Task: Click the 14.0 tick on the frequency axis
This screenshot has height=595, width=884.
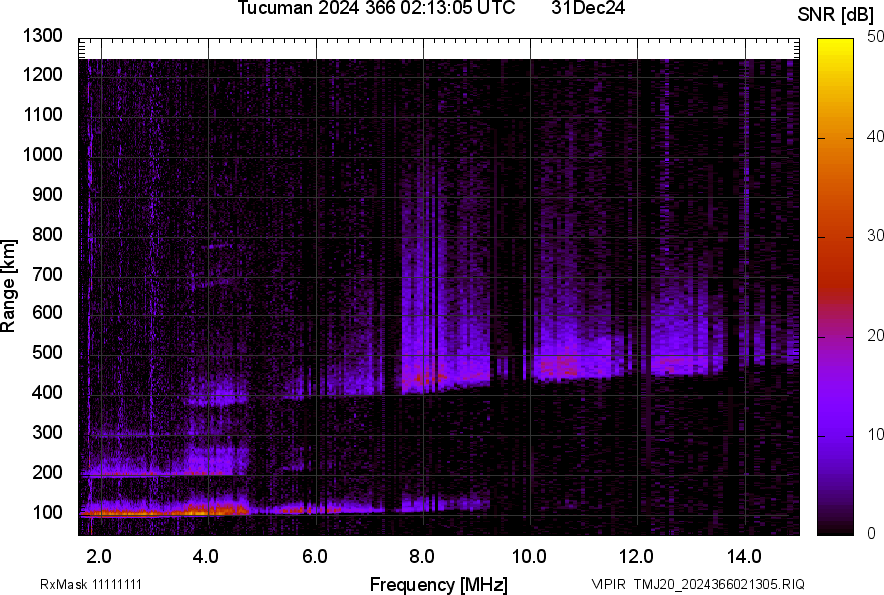Action: tap(744, 555)
